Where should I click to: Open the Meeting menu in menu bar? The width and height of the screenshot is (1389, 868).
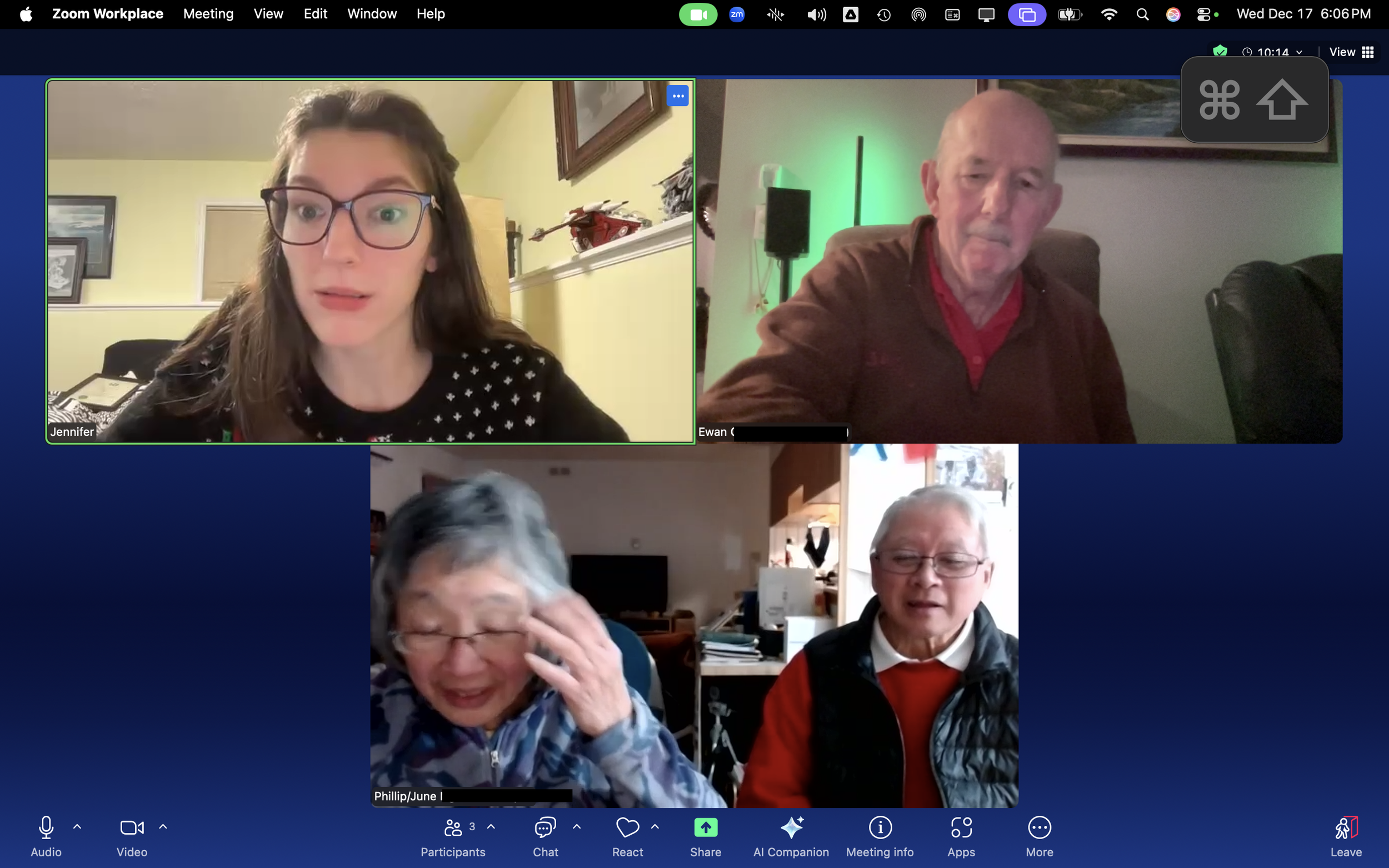pos(208,14)
